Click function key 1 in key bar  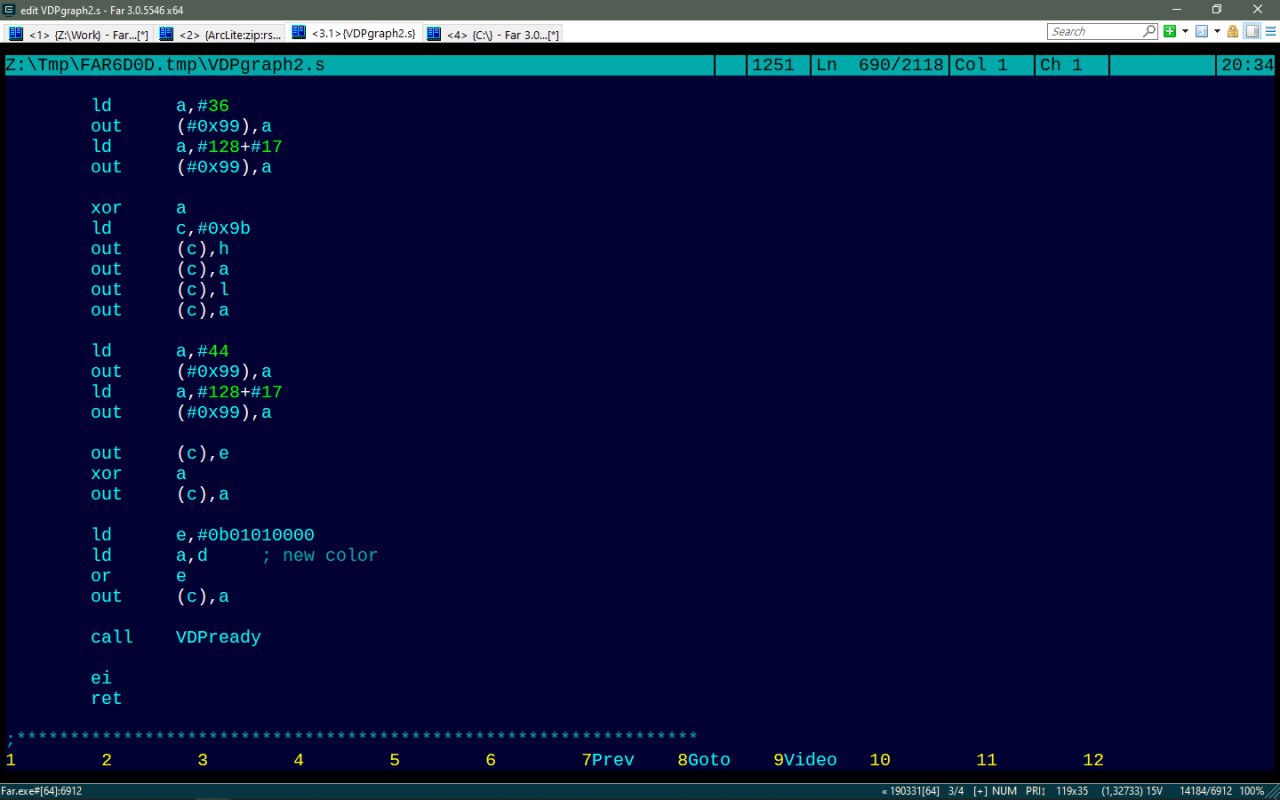coord(10,760)
